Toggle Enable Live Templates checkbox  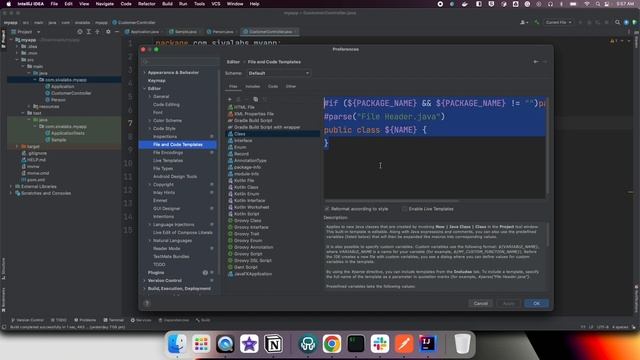click(x=404, y=209)
